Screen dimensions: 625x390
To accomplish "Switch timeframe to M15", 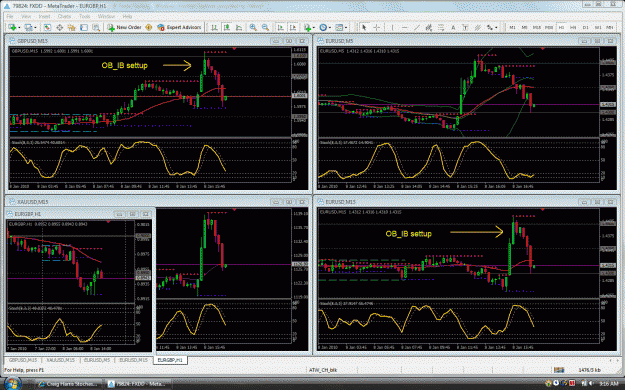I will [537, 28].
